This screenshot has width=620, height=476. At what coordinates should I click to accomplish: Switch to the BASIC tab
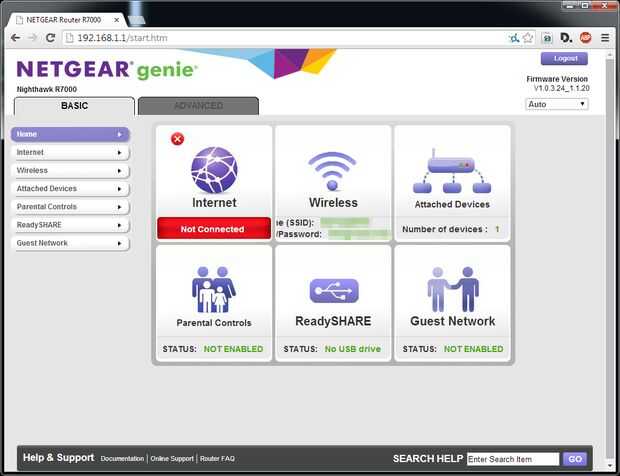74,106
